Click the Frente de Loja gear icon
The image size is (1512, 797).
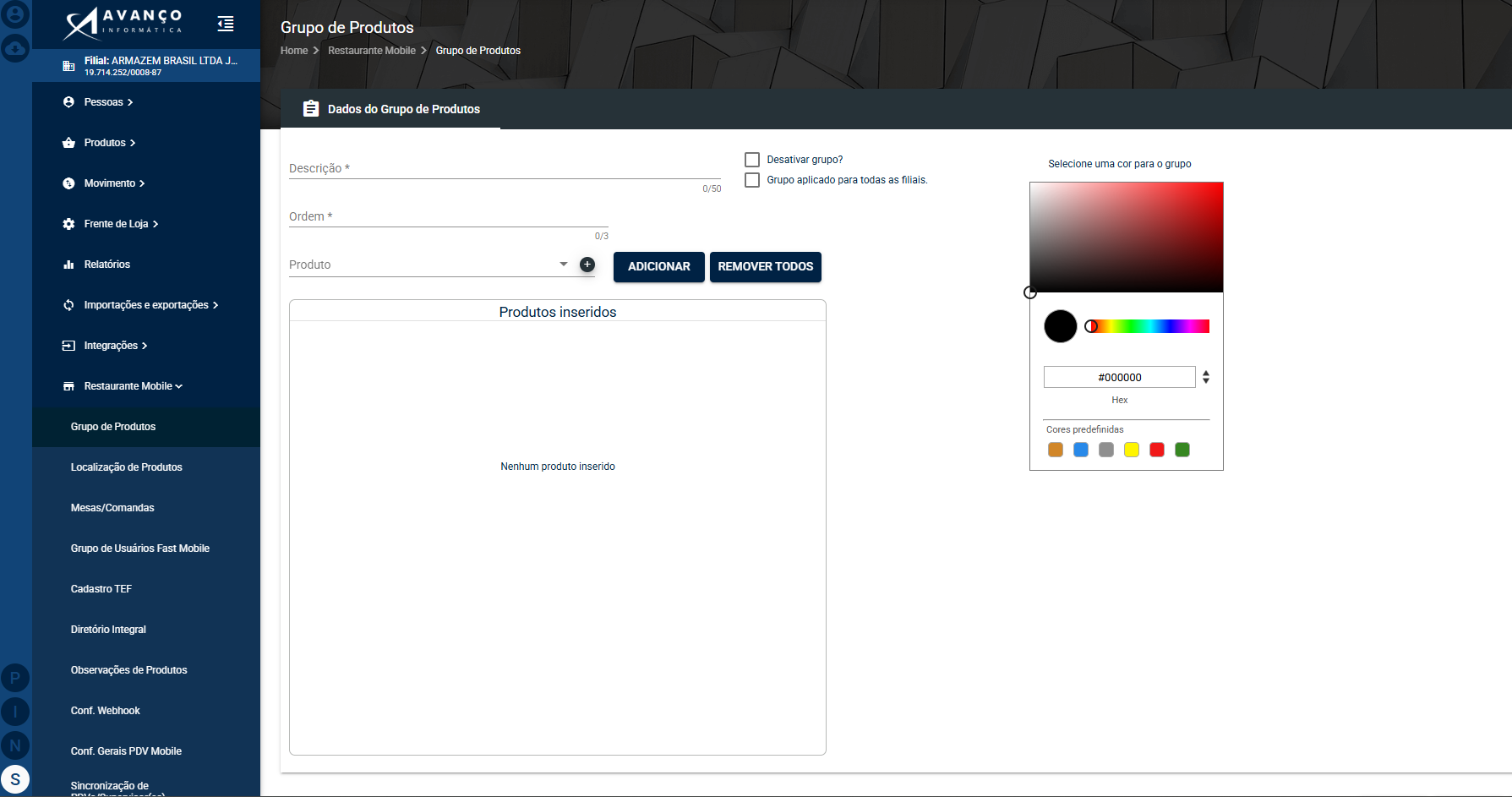point(68,224)
